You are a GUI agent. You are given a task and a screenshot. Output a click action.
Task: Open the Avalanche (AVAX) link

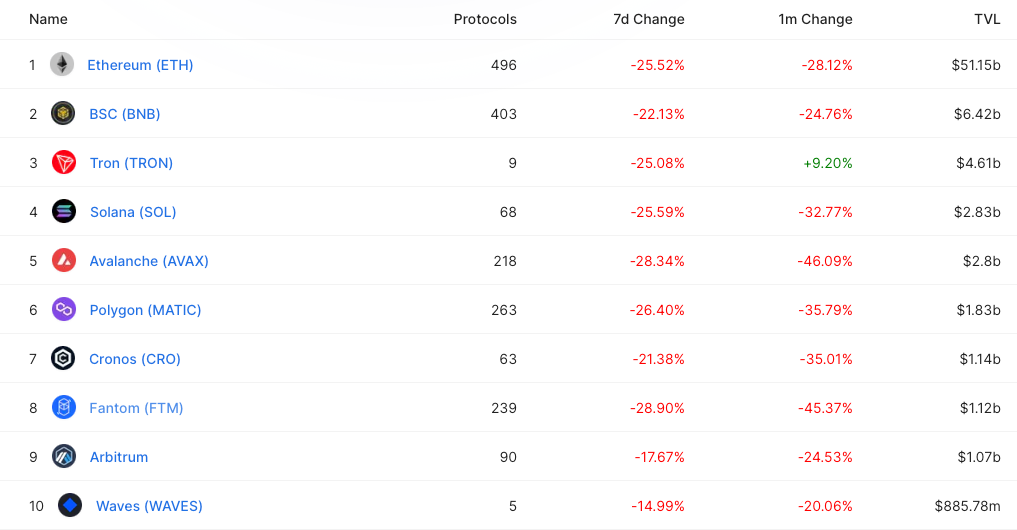click(149, 261)
